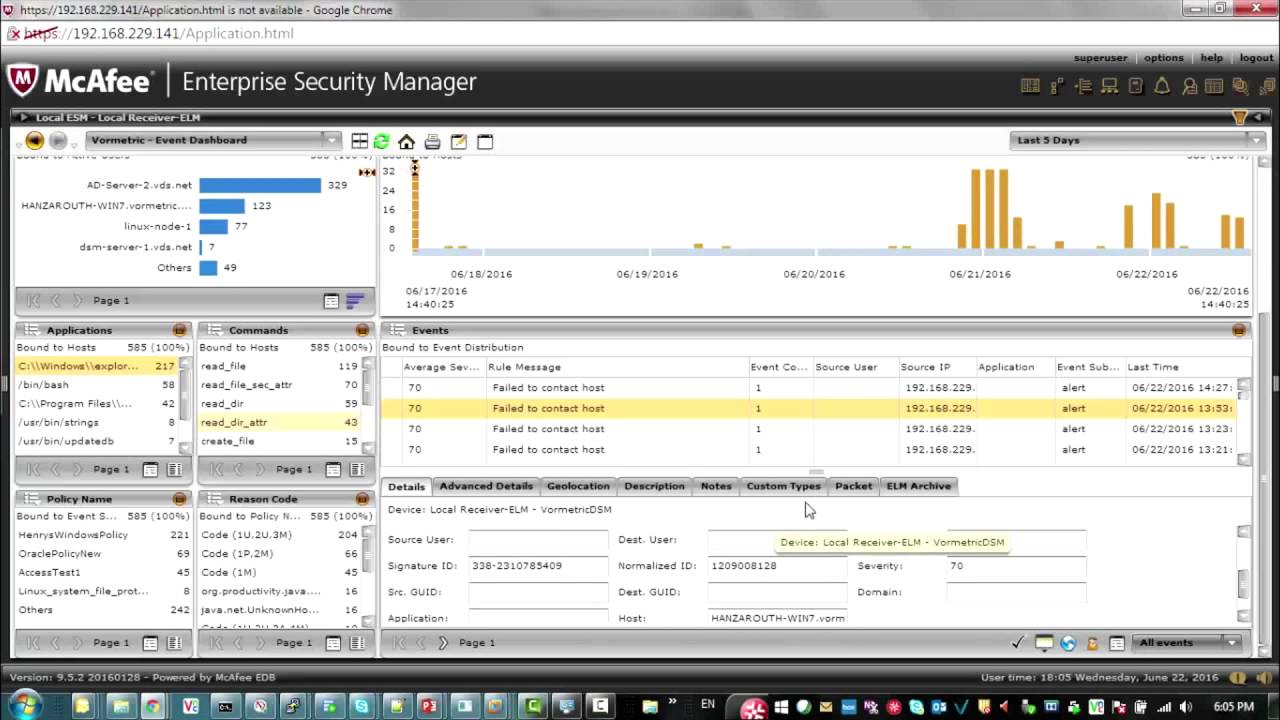Open the Notes tab
Screen dimensions: 1280x720
pyautogui.click(x=716, y=486)
